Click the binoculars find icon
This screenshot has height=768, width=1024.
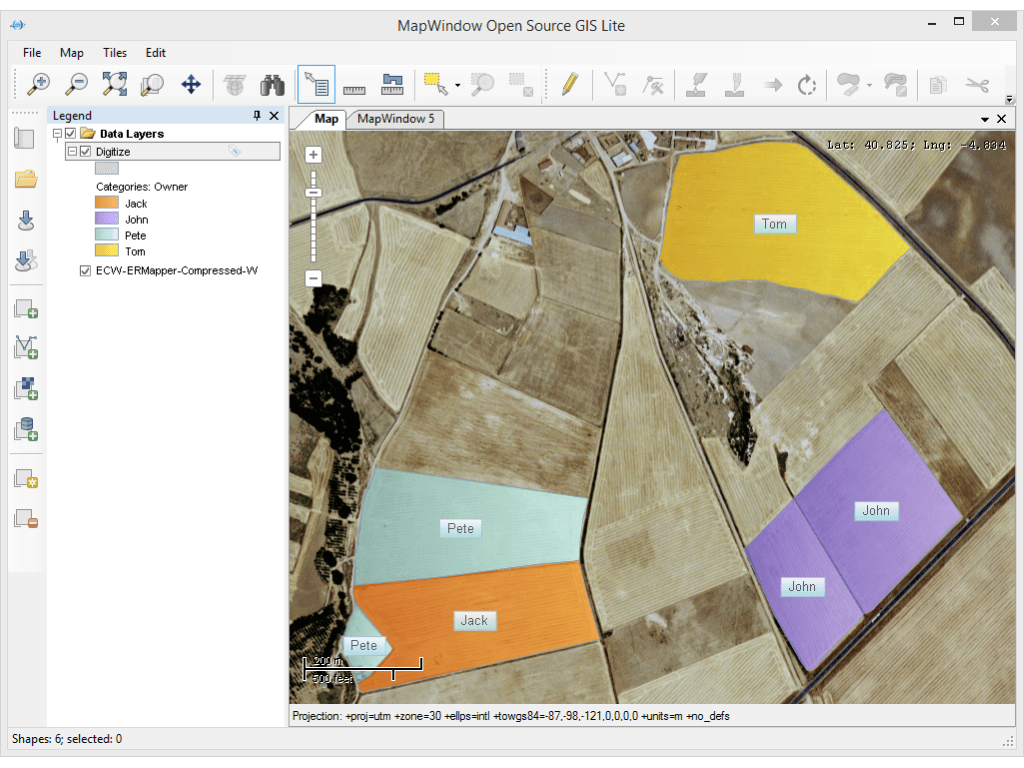(272, 85)
